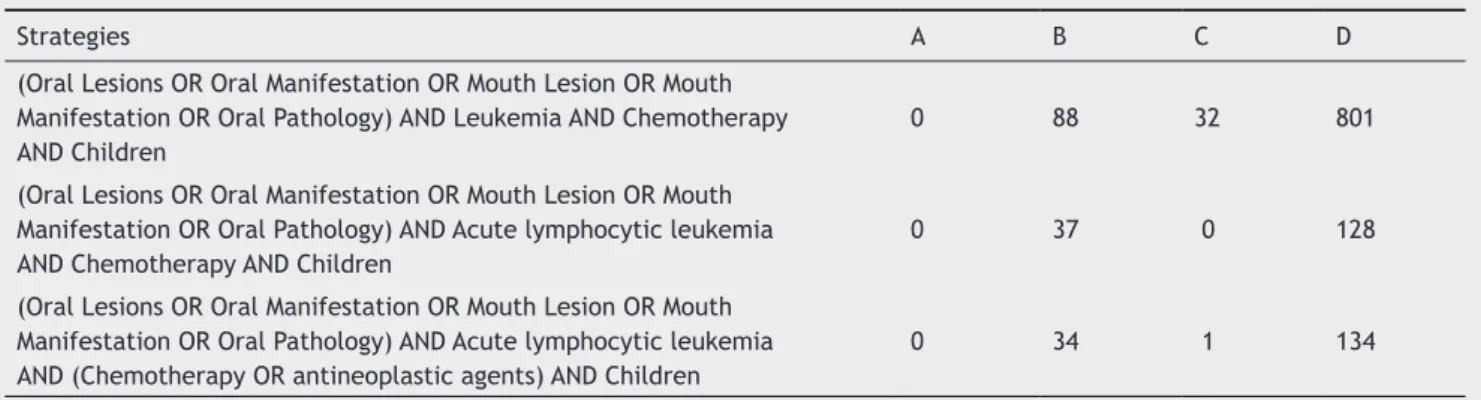Click the Strategies column header
The width and height of the screenshot is (1481, 400).
[x=58, y=34]
